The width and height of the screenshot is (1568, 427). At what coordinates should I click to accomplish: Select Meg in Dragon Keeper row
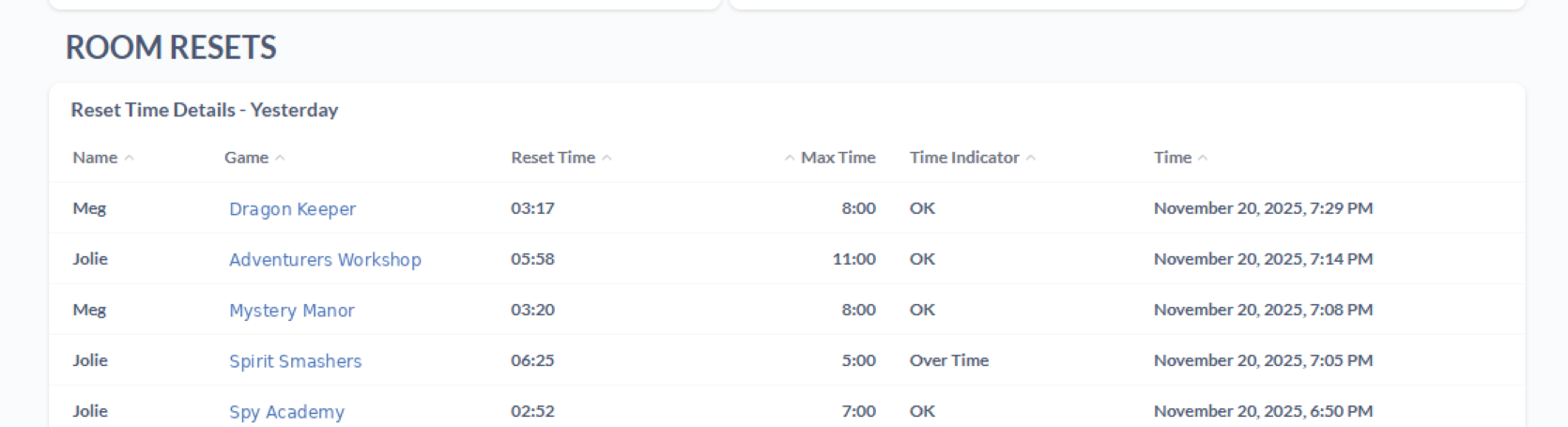(x=89, y=208)
